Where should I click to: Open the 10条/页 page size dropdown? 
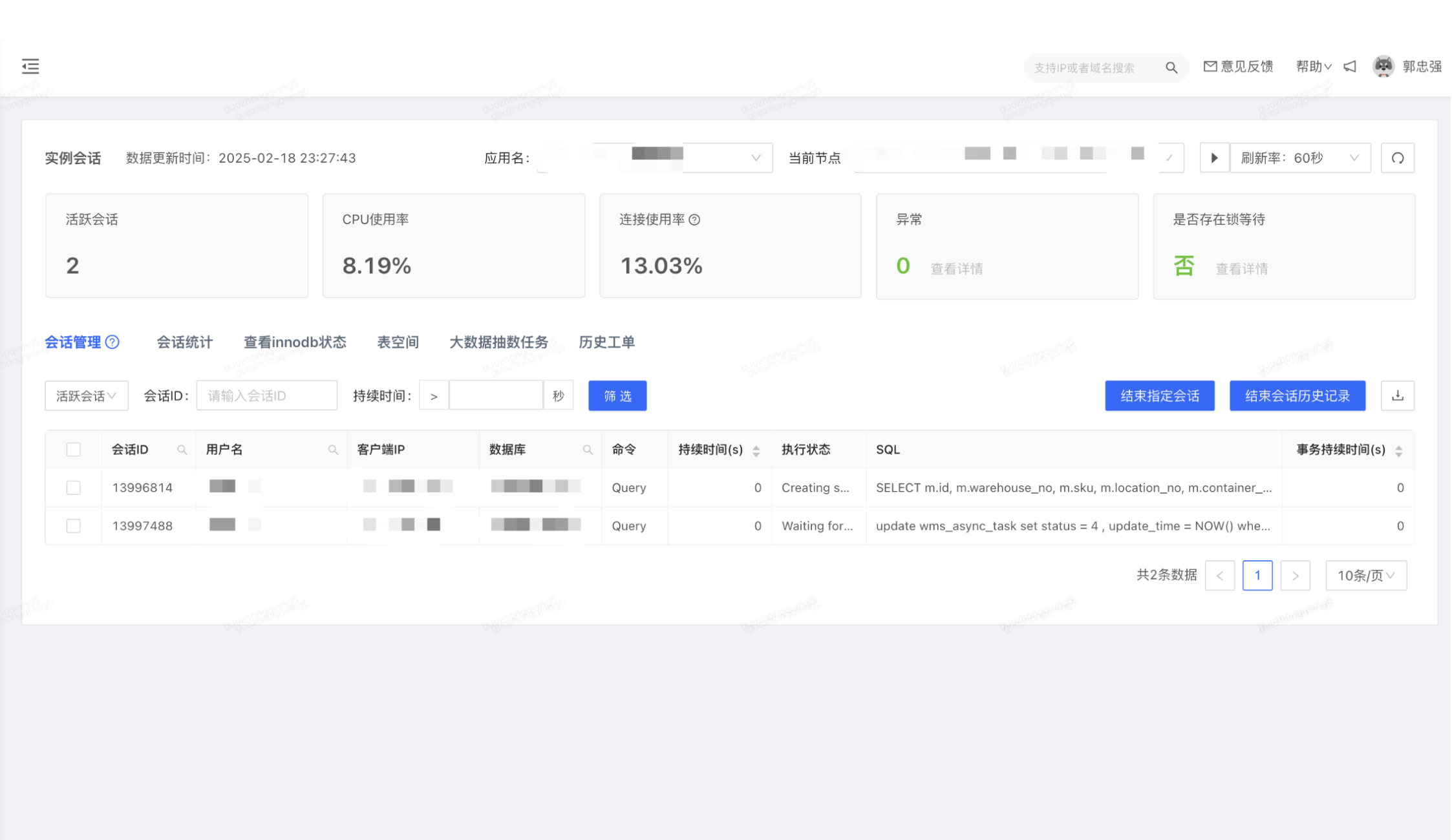click(x=1366, y=575)
